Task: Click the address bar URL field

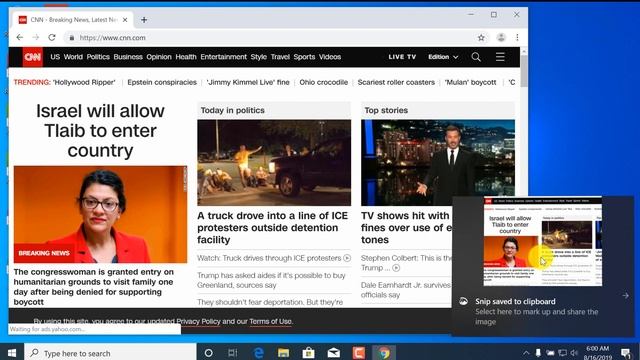Action: pyautogui.click(x=269, y=38)
